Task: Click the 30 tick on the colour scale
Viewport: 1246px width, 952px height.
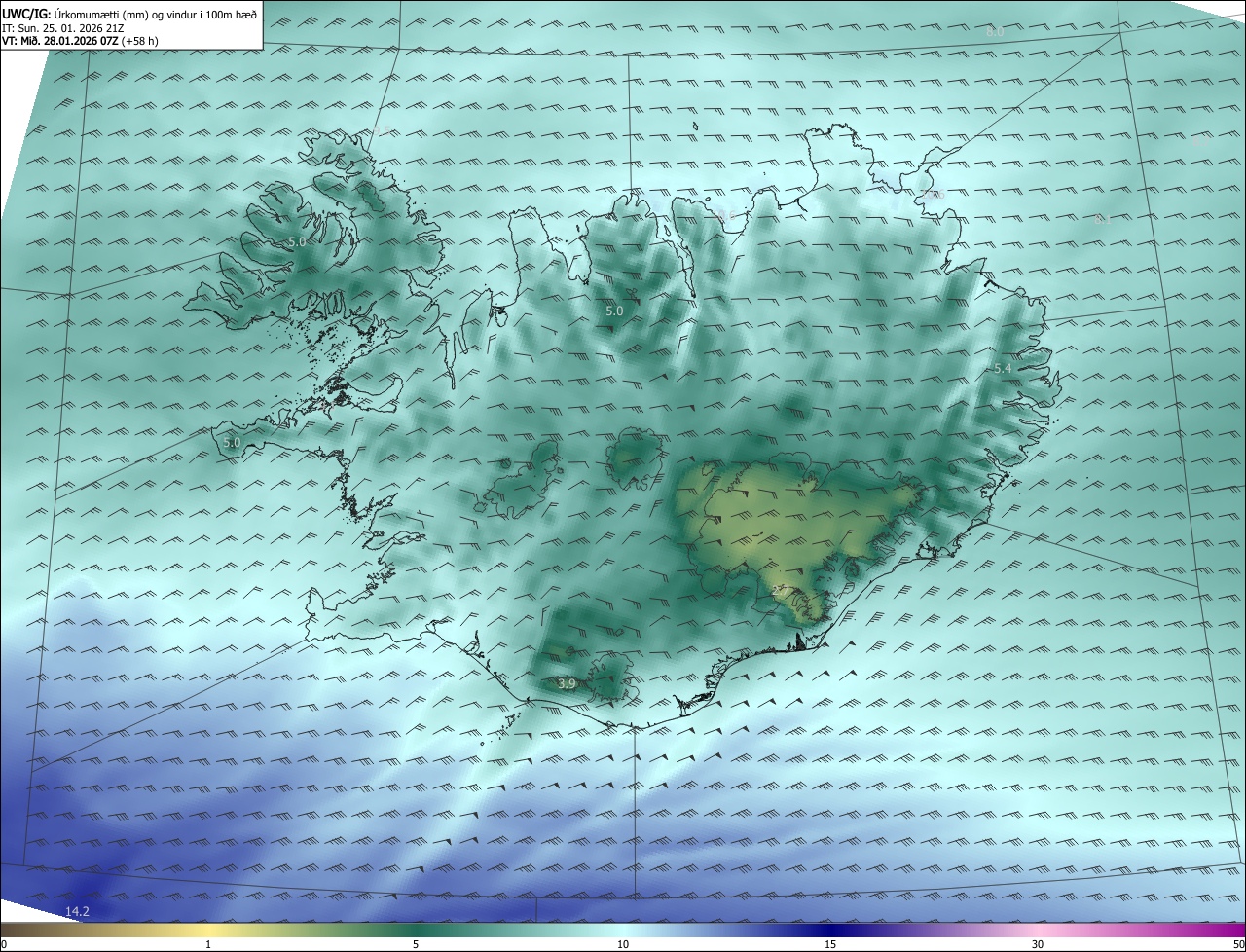Action: 1038,944
